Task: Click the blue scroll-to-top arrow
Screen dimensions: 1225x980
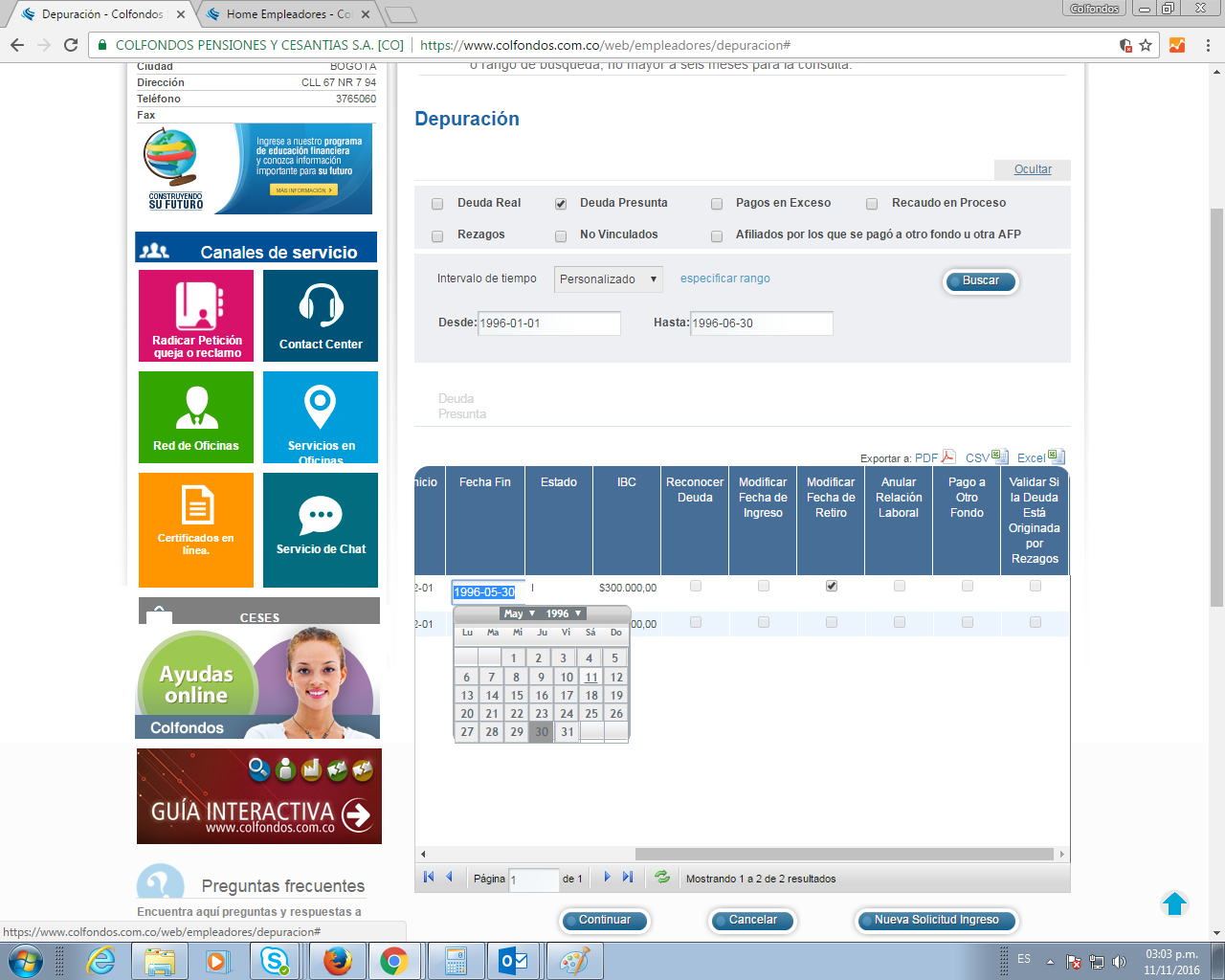Action: coord(1174,903)
